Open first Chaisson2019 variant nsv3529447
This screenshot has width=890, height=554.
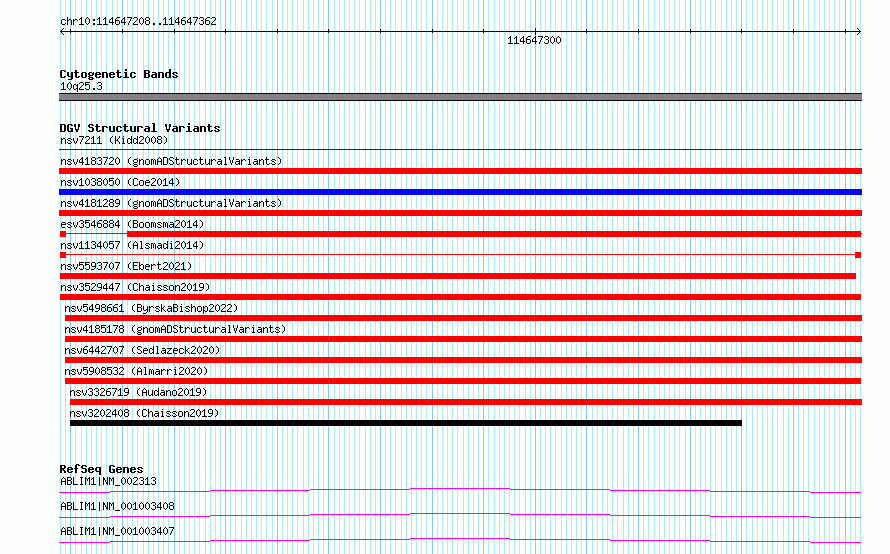tap(135, 287)
